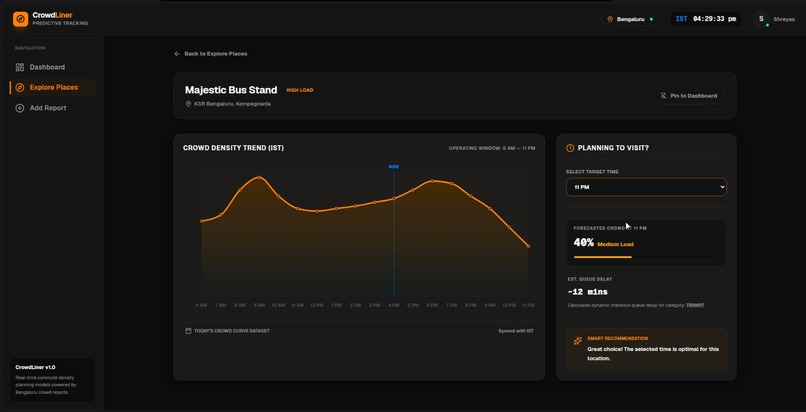Click the back arrow icon
This screenshot has width=806, height=412.
(177, 53)
